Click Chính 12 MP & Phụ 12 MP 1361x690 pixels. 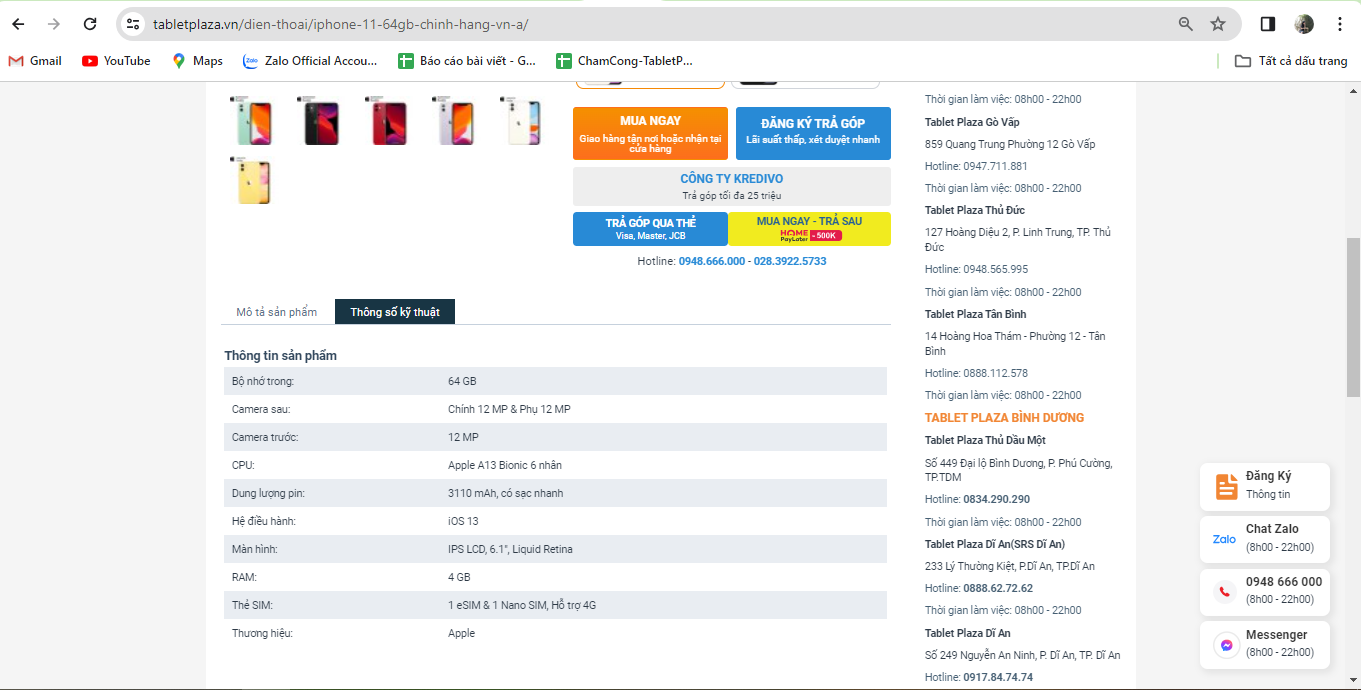point(509,409)
